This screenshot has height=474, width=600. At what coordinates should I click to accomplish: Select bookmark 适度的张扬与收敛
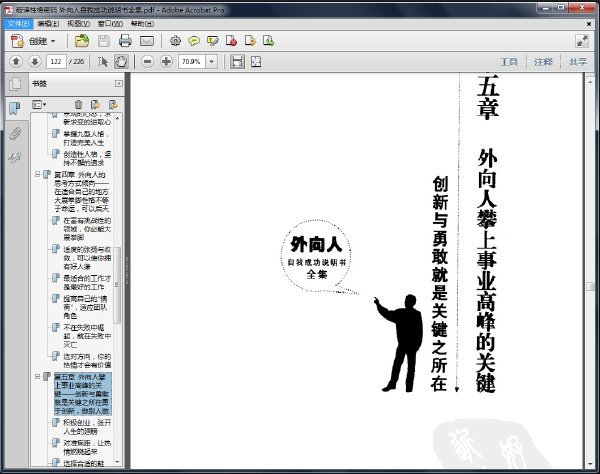(87, 258)
